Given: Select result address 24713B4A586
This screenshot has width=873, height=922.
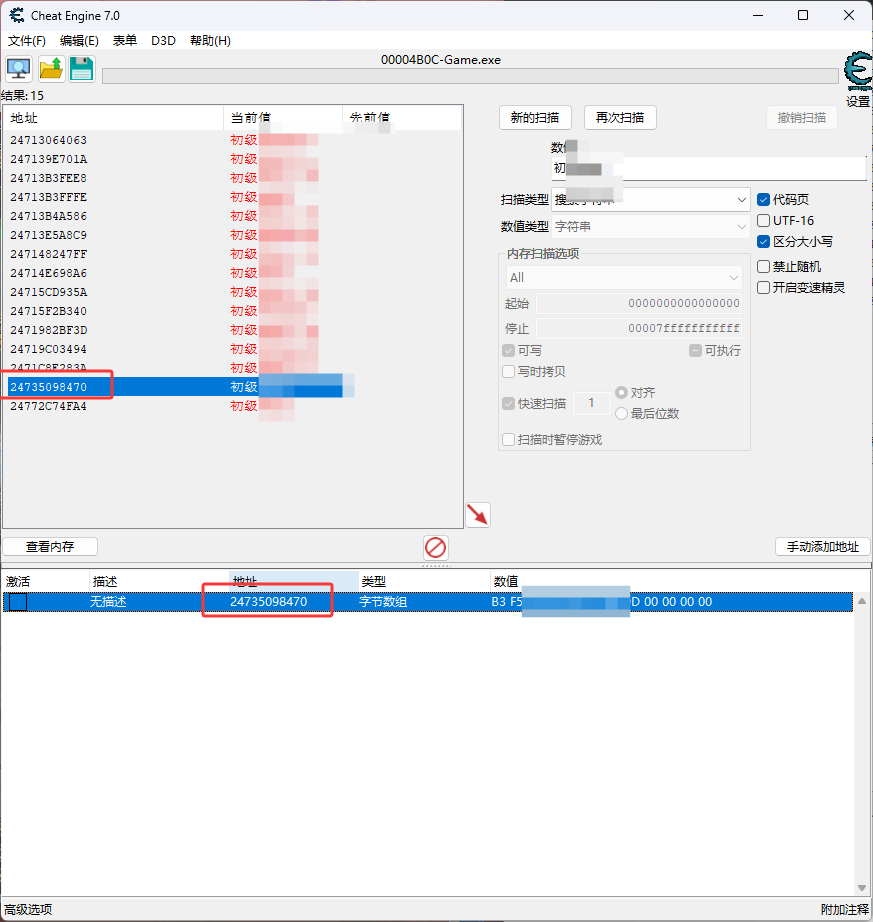Looking at the screenshot, I should point(48,216).
